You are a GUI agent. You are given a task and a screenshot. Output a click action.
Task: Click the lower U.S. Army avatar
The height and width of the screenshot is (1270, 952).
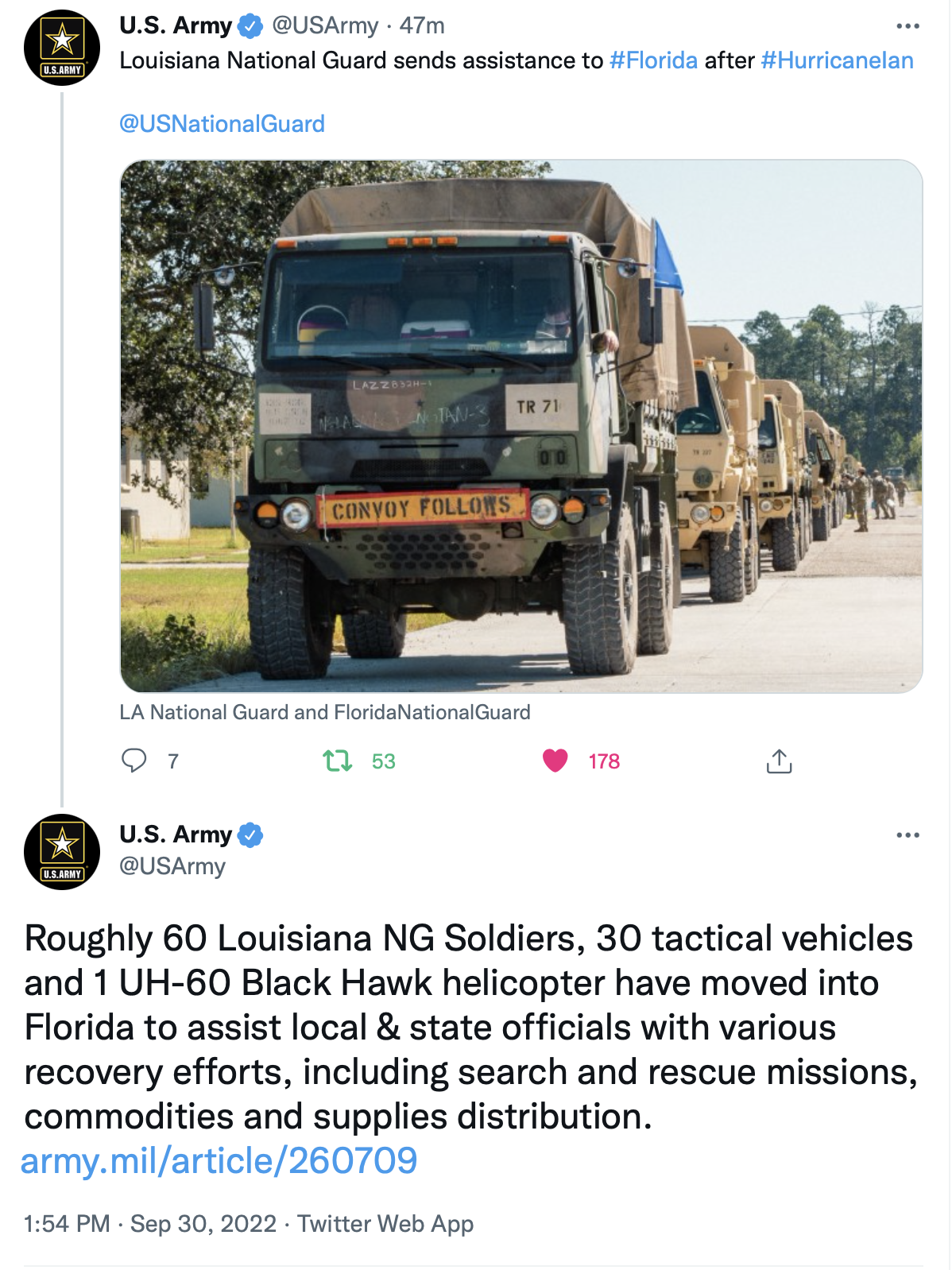[x=62, y=852]
